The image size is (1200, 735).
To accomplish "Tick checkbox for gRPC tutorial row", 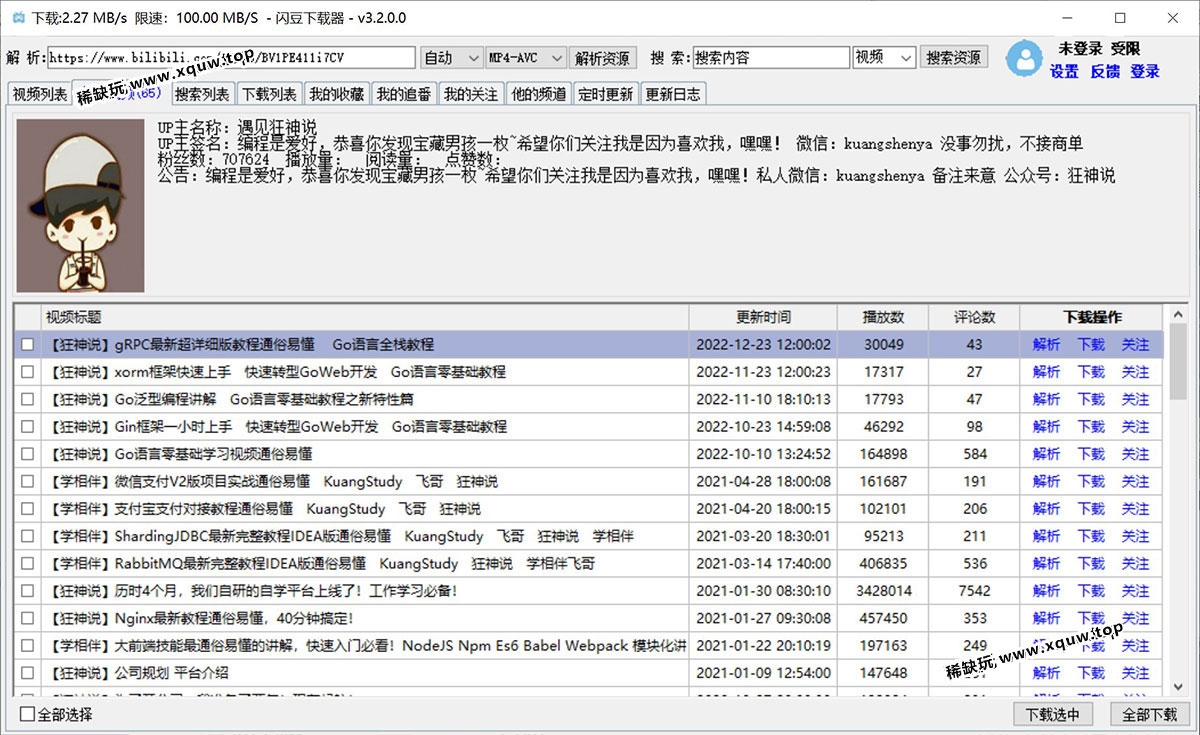I will (x=28, y=345).
